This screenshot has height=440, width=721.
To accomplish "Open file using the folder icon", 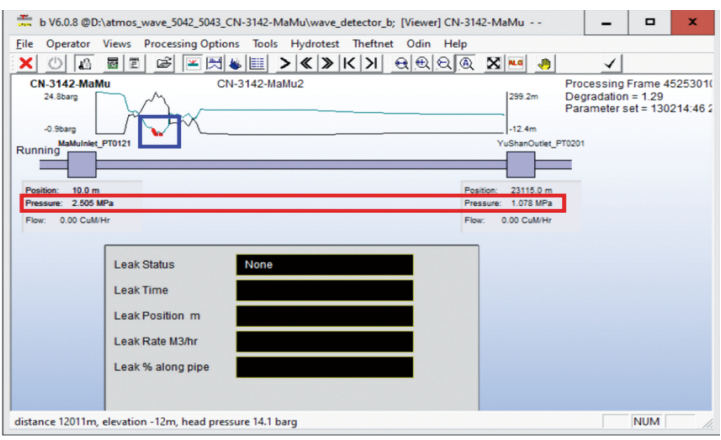I will (163, 63).
